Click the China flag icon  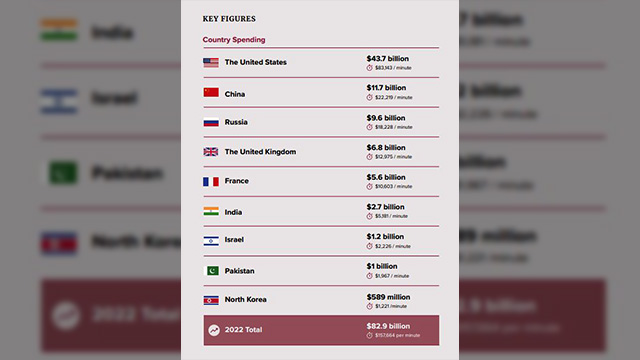(211, 92)
